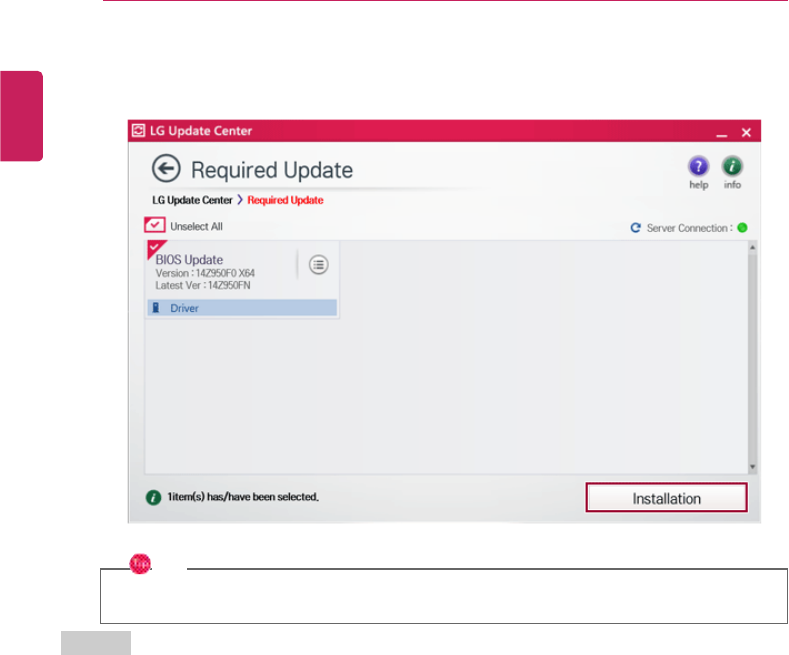
Task: Click the scrollbar down arrow
Action: tap(752, 467)
